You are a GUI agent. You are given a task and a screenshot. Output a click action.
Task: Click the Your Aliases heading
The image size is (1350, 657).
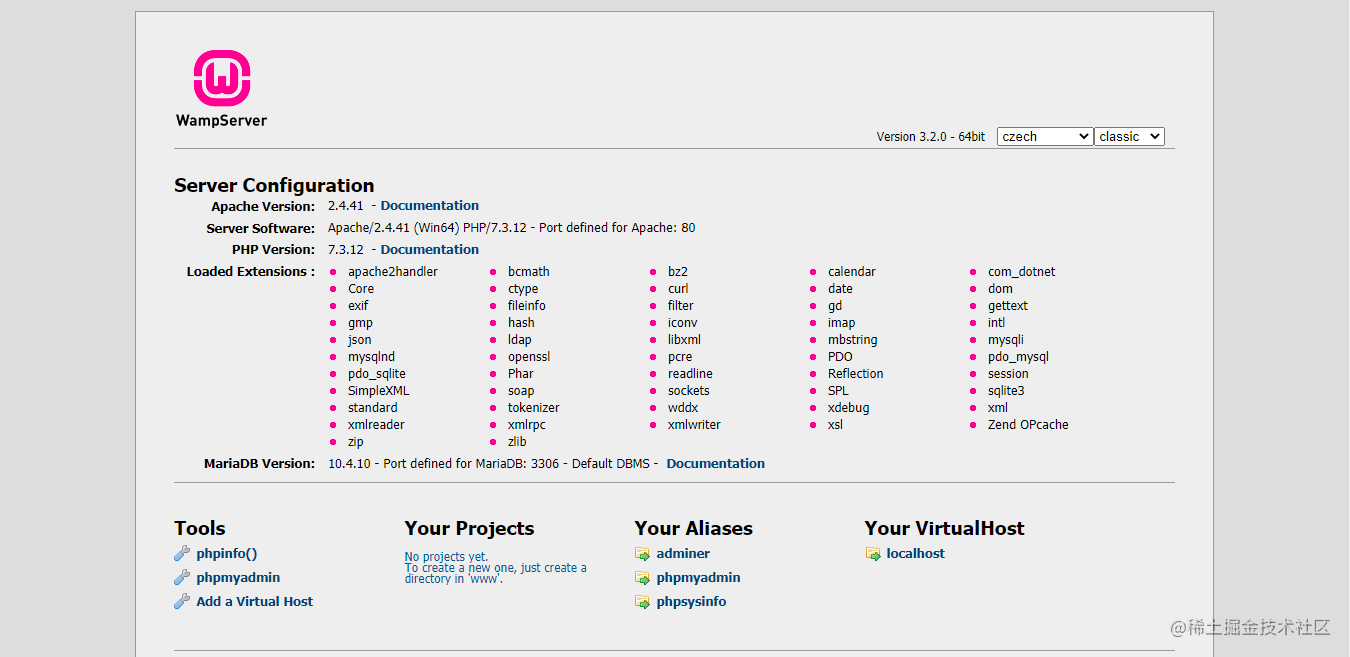693,528
